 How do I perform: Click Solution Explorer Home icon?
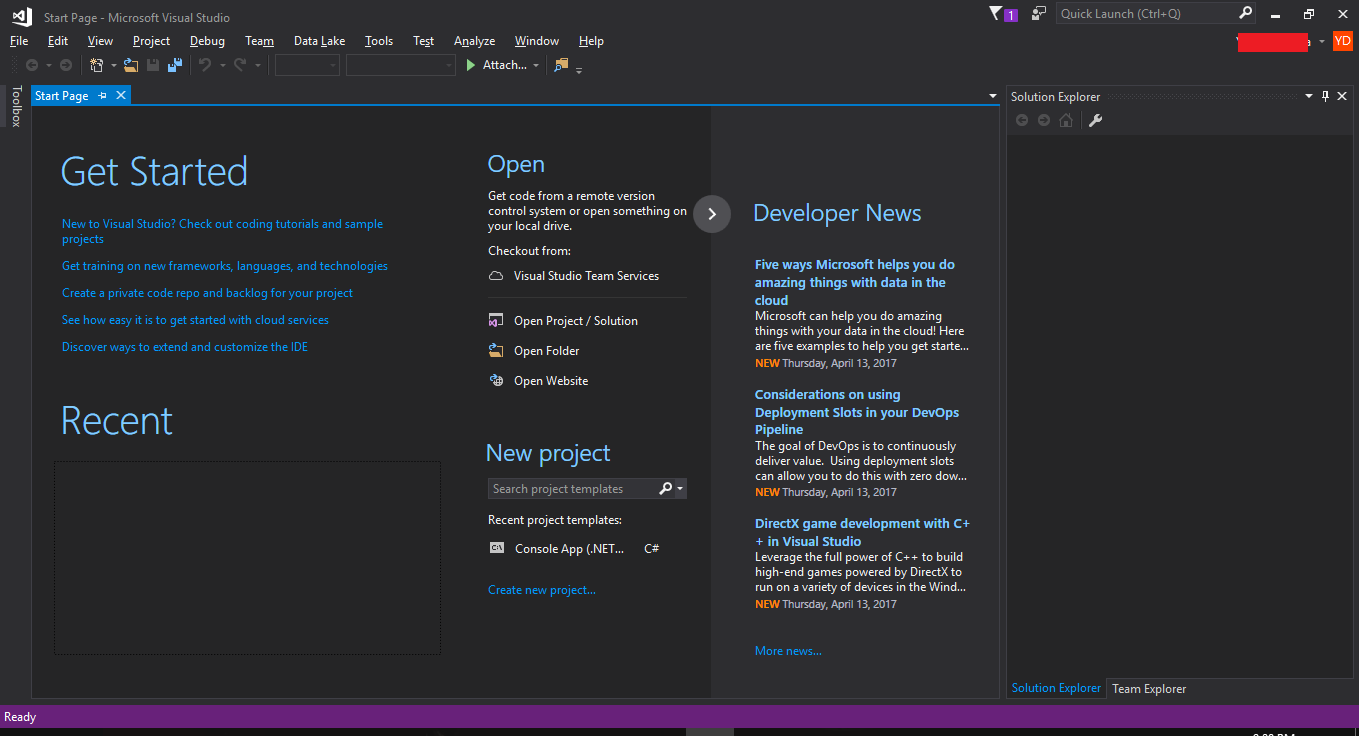pyautogui.click(x=1066, y=120)
